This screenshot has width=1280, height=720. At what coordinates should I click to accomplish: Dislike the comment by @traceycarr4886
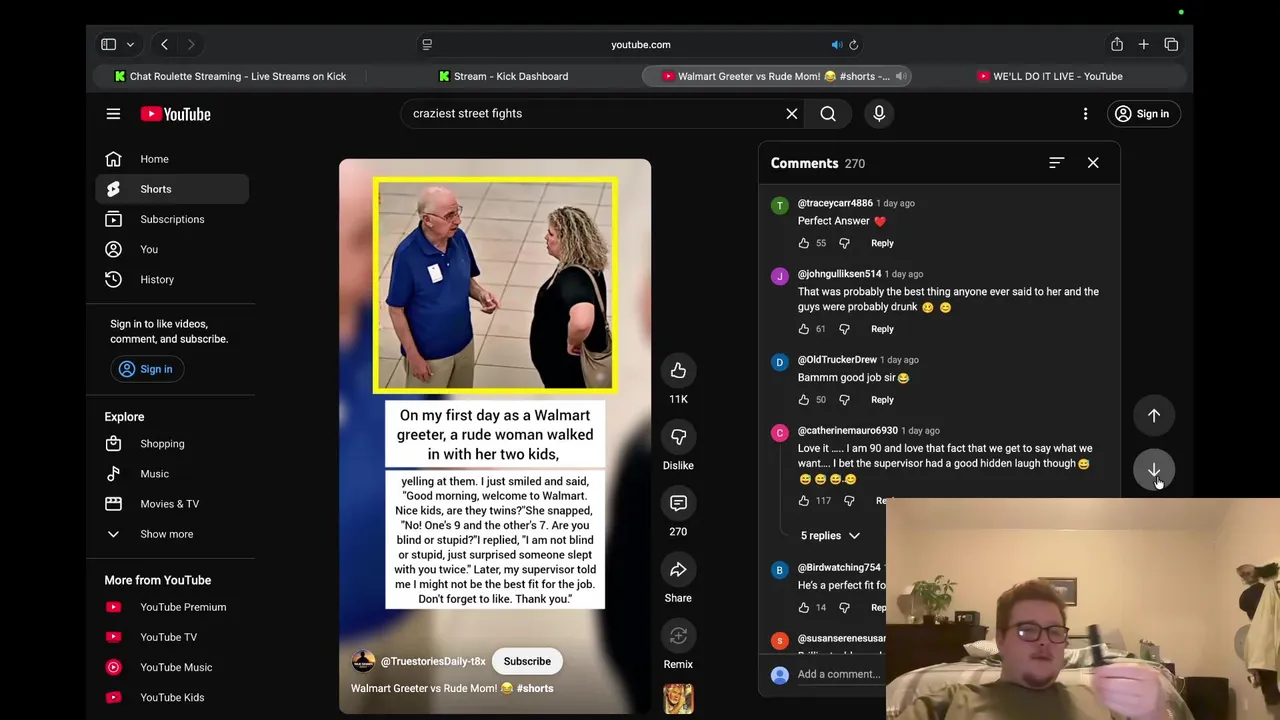pos(844,243)
